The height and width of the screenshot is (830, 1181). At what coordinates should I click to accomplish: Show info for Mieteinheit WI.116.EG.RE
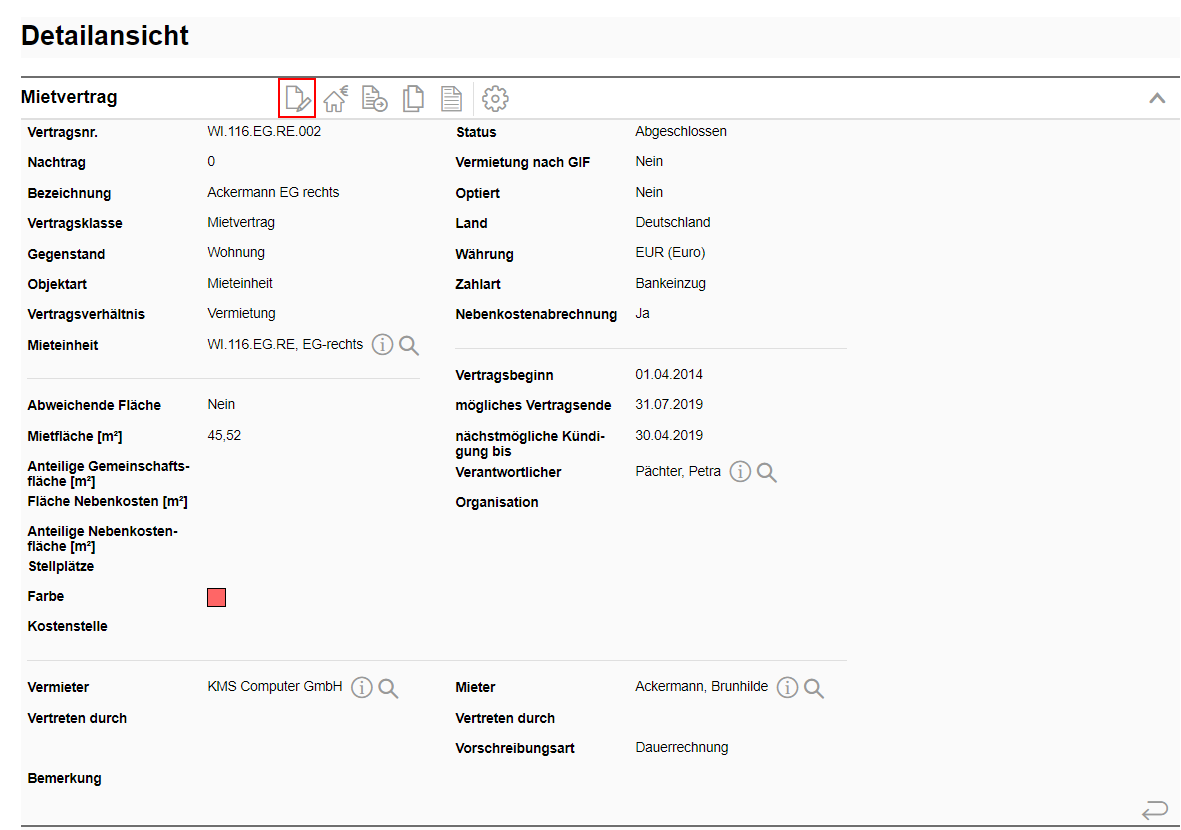382,345
